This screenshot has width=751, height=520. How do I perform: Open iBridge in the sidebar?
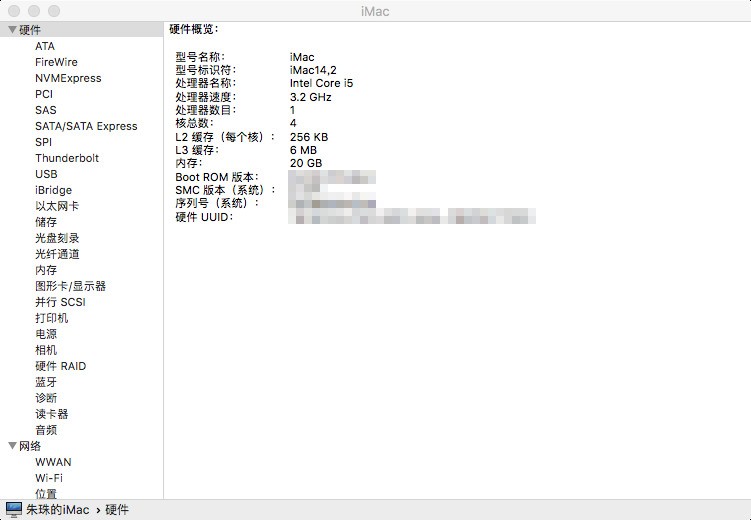coord(53,190)
